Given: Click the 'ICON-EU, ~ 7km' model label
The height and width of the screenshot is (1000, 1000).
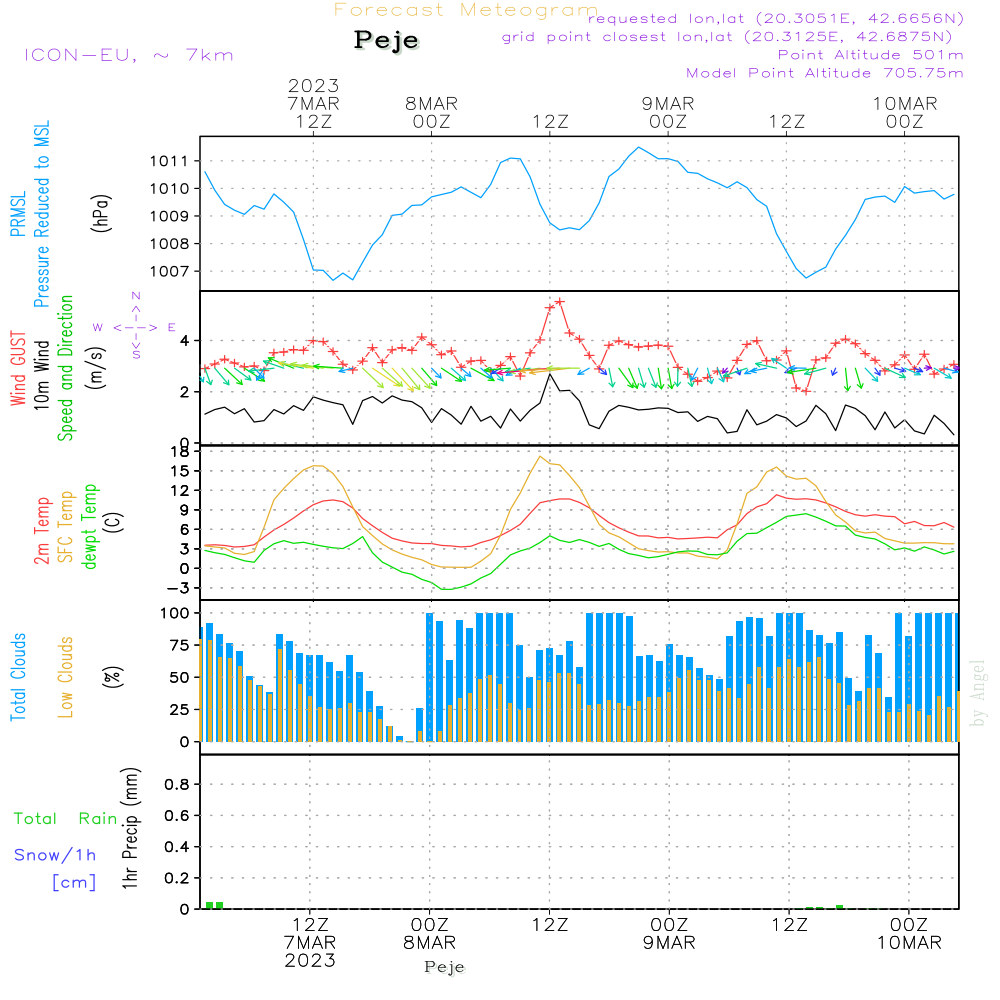Looking at the screenshot, I should [x=129, y=55].
